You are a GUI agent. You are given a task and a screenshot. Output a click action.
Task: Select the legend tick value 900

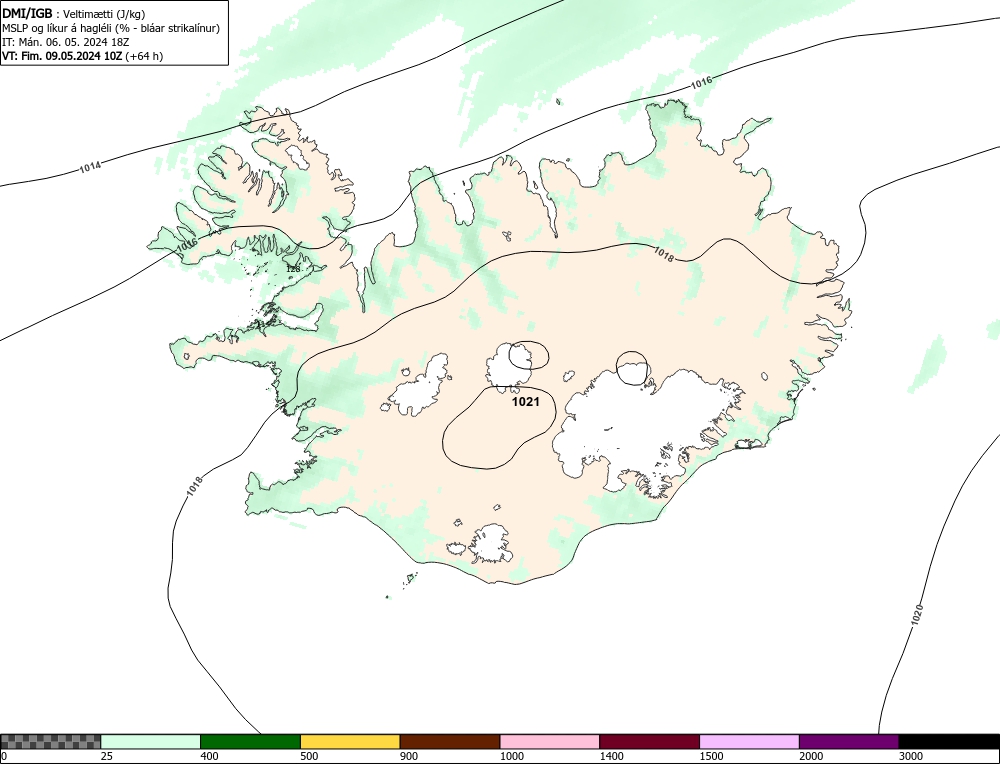(409, 756)
